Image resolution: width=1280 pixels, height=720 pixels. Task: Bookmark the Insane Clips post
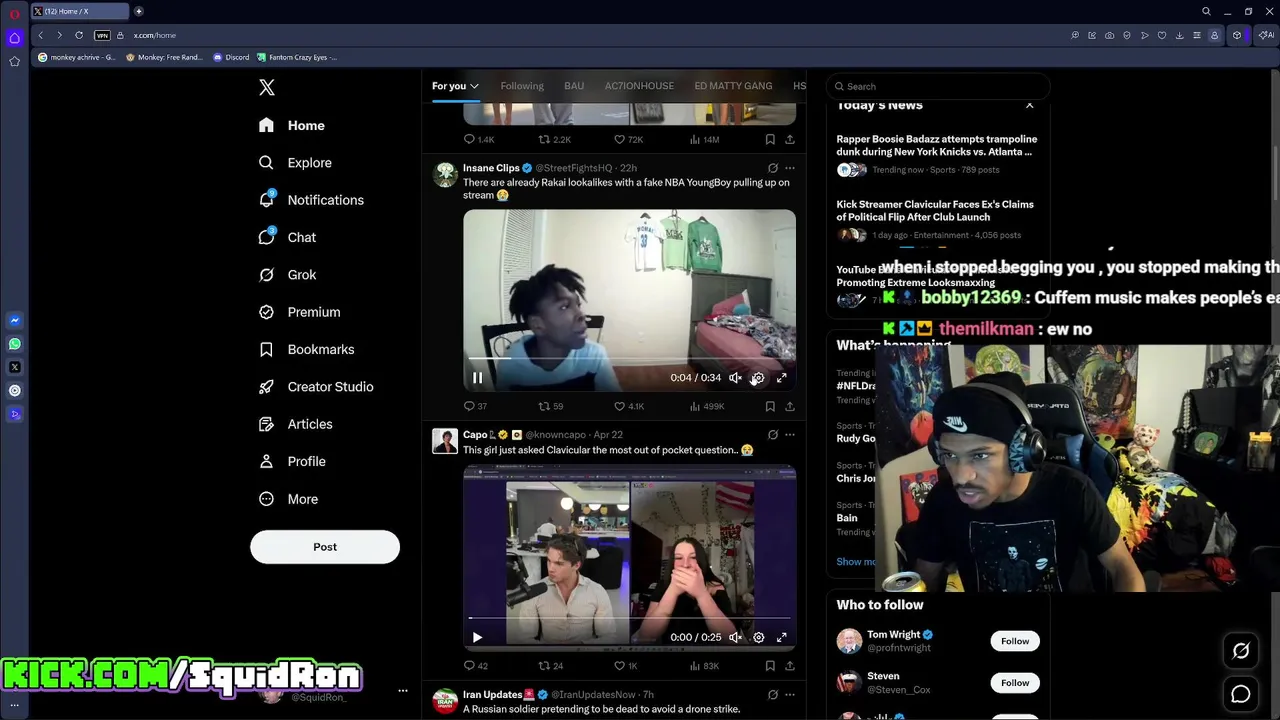(770, 406)
